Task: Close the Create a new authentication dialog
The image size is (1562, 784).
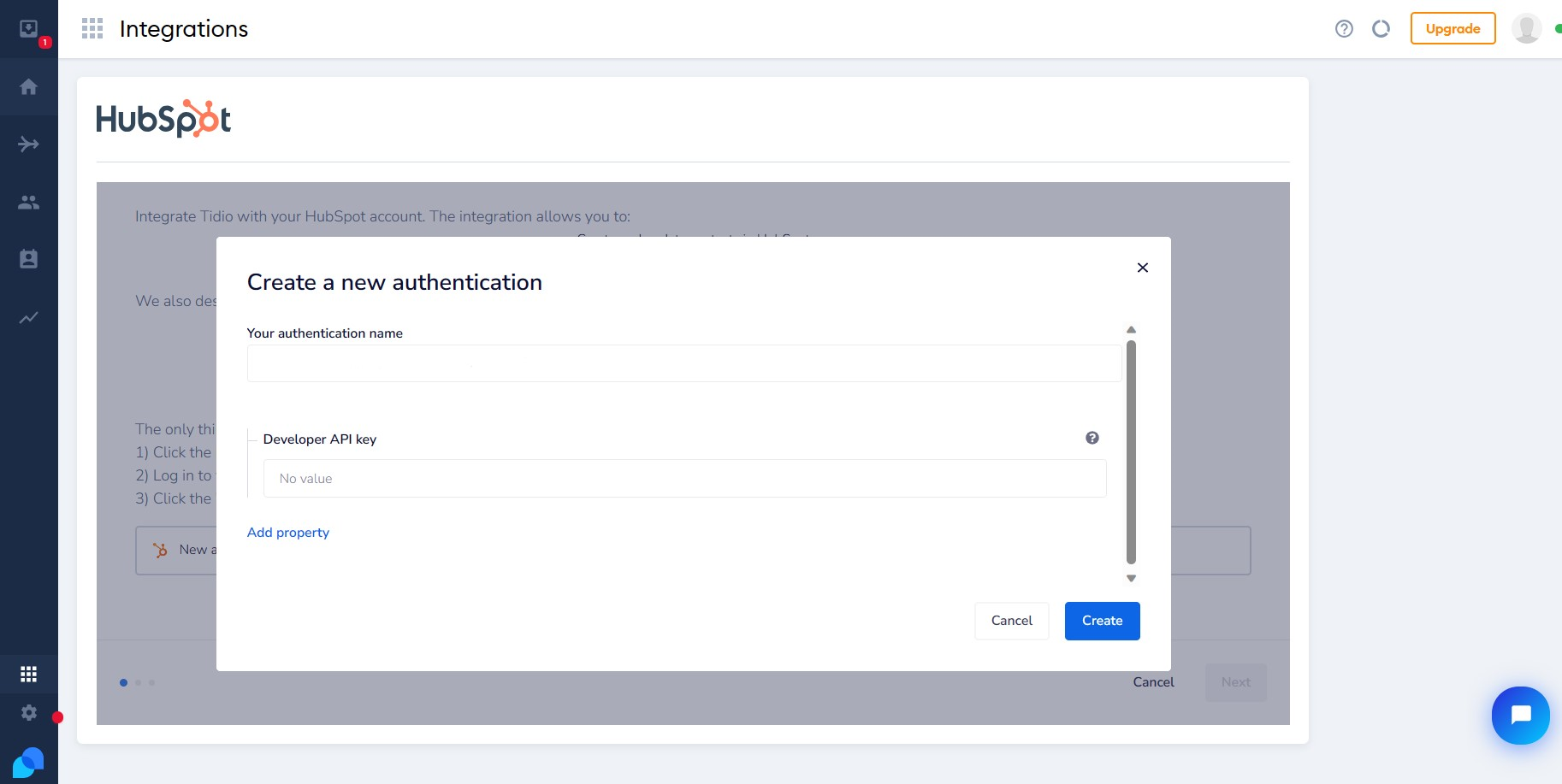Action: pos(1142,268)
